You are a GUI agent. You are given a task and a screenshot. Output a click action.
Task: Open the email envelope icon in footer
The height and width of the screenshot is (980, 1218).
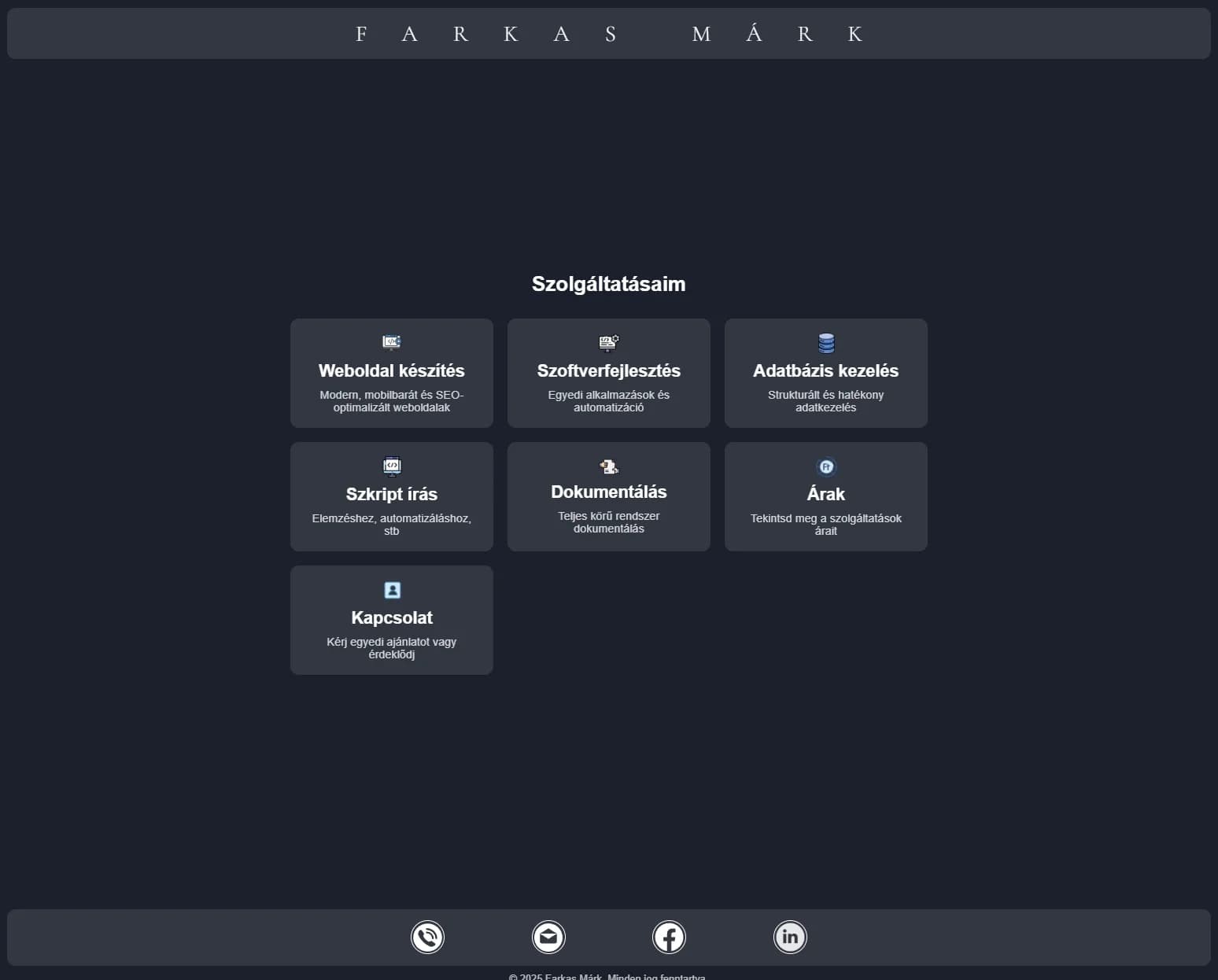point(548,937)
